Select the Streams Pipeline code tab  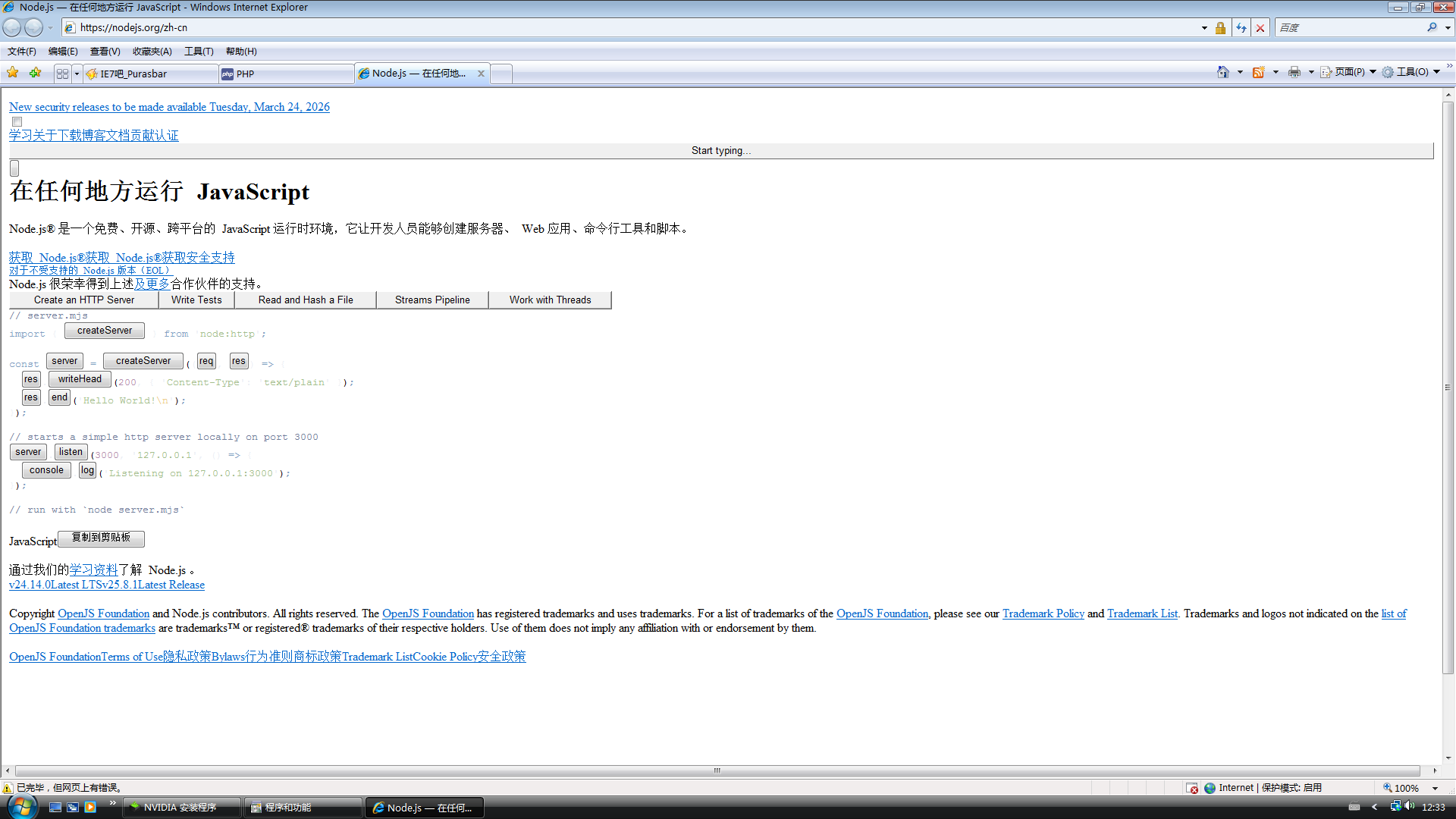click(432, 300)
